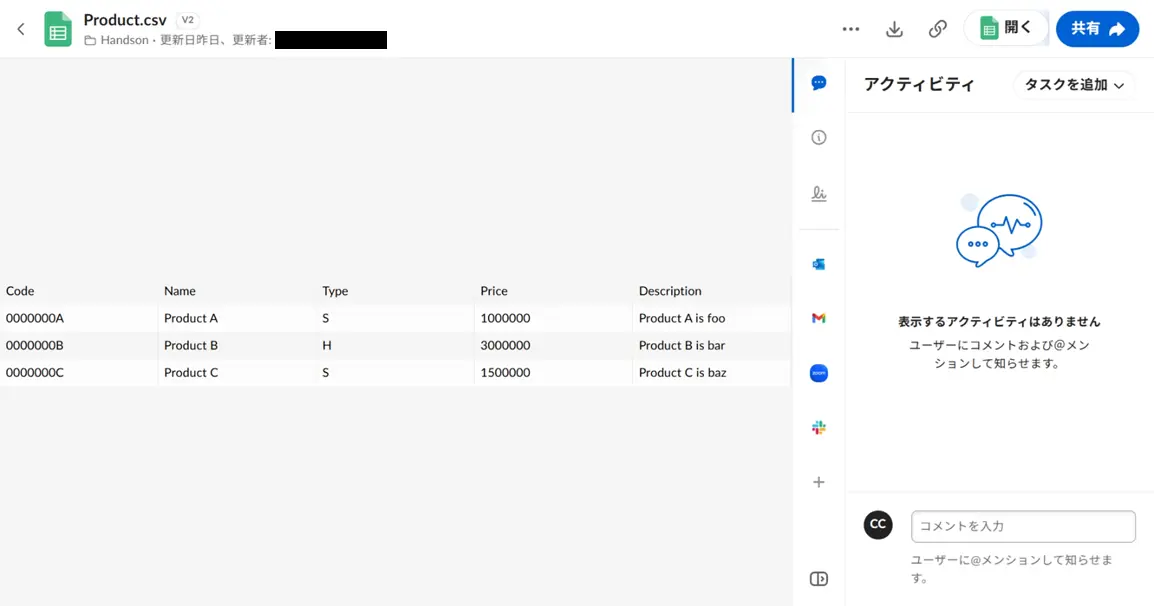Open version history via V2 badge
The width and height of the screenshot is (1154, 606).
[x=188, y=20]
